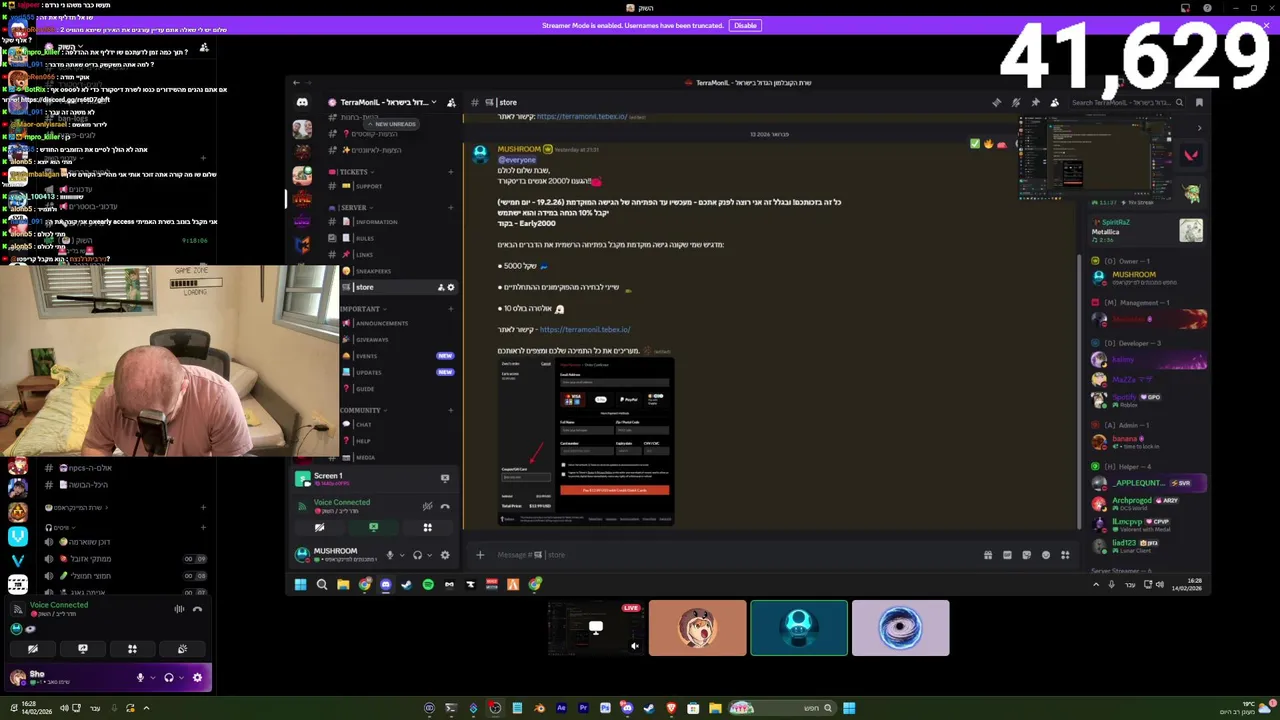Image resolution: width=1280 pixels, height=720 pixels.
Task: Open settings gear for the store channel
Action: [x=451, y=287]
